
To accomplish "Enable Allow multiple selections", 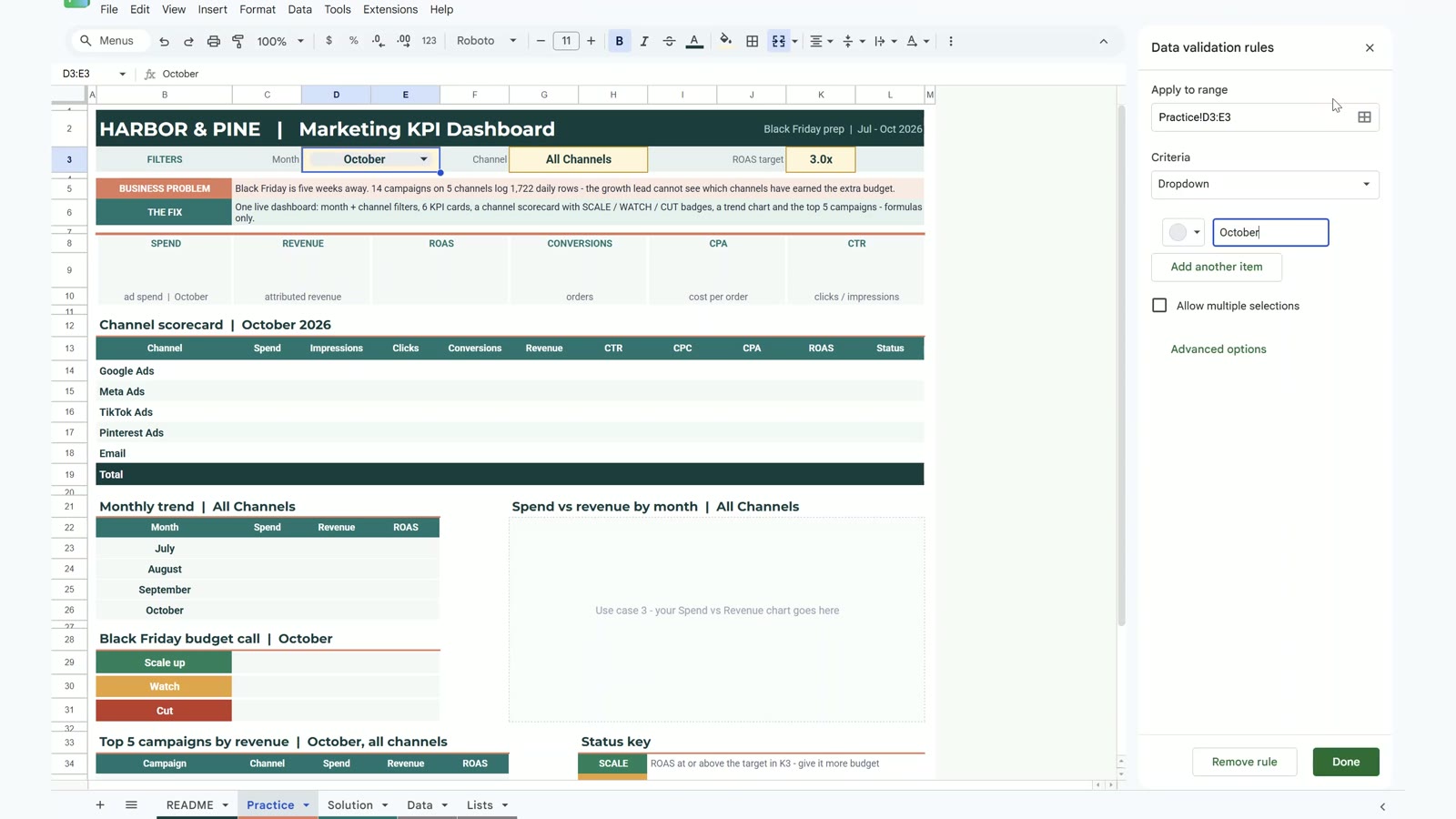I will click(1159, 306).
